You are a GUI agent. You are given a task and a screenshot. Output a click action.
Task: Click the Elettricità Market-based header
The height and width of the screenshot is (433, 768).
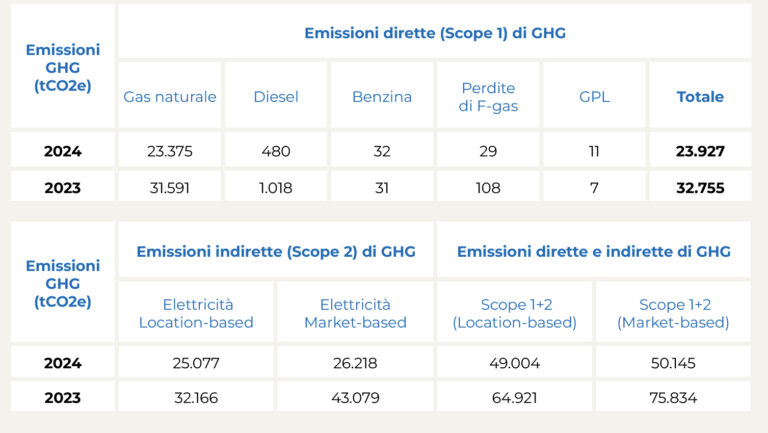pos(355,313)
